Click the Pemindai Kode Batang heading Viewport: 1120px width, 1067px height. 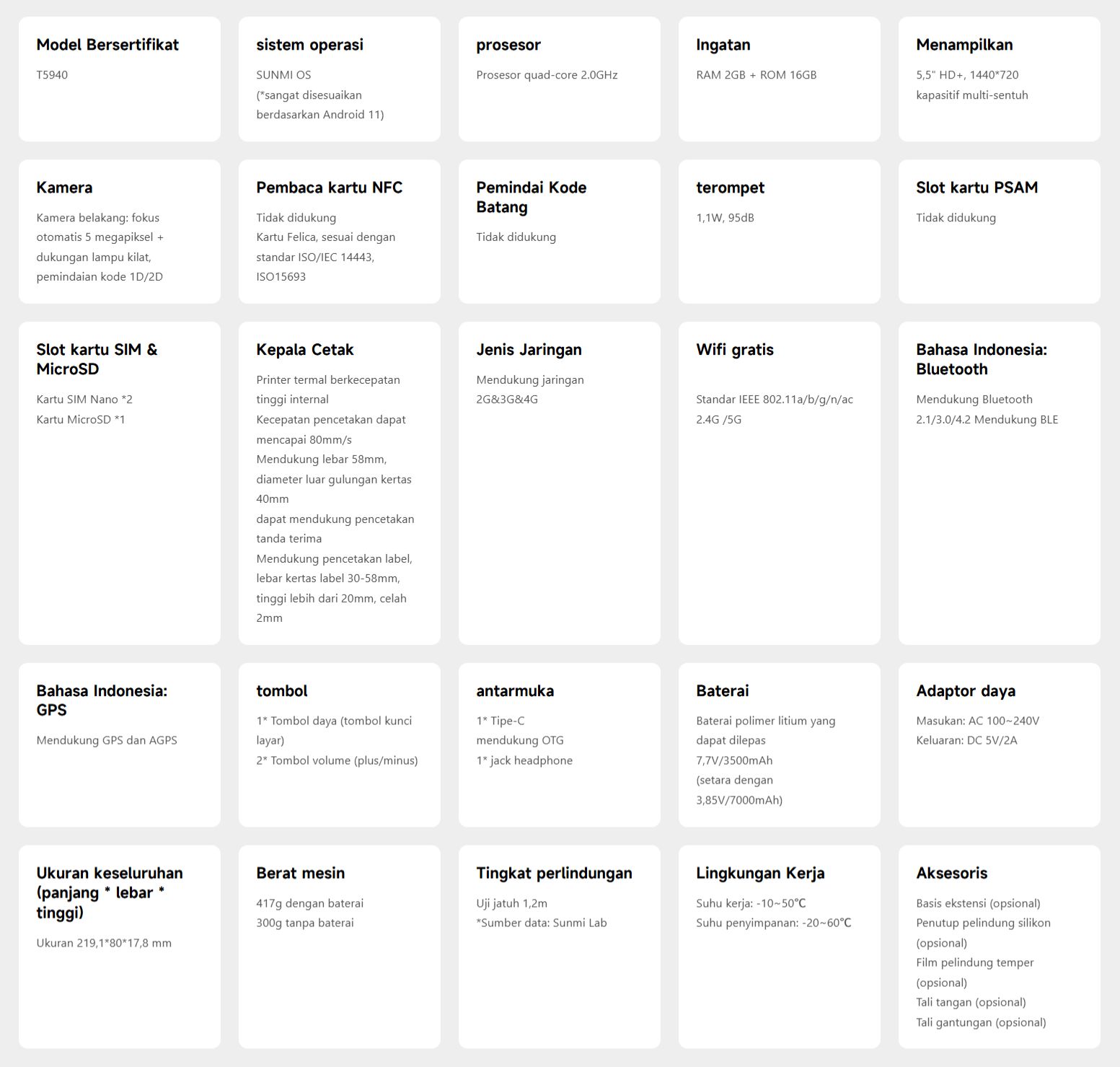531,197
